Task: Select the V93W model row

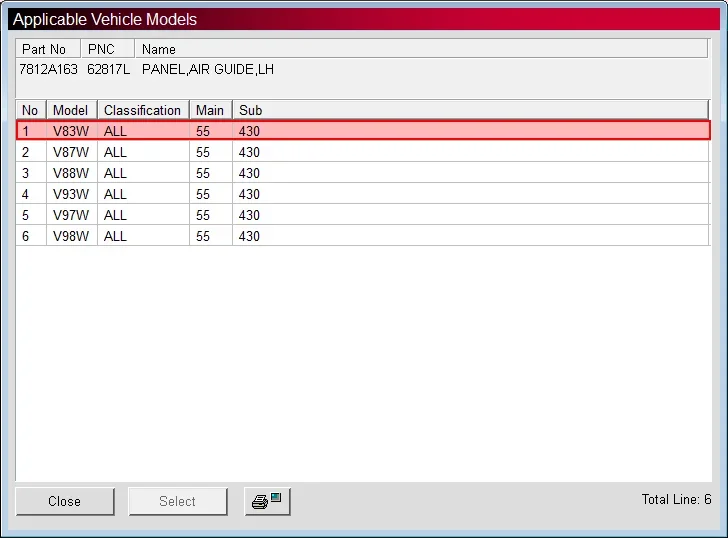Action: coord(363,194)
